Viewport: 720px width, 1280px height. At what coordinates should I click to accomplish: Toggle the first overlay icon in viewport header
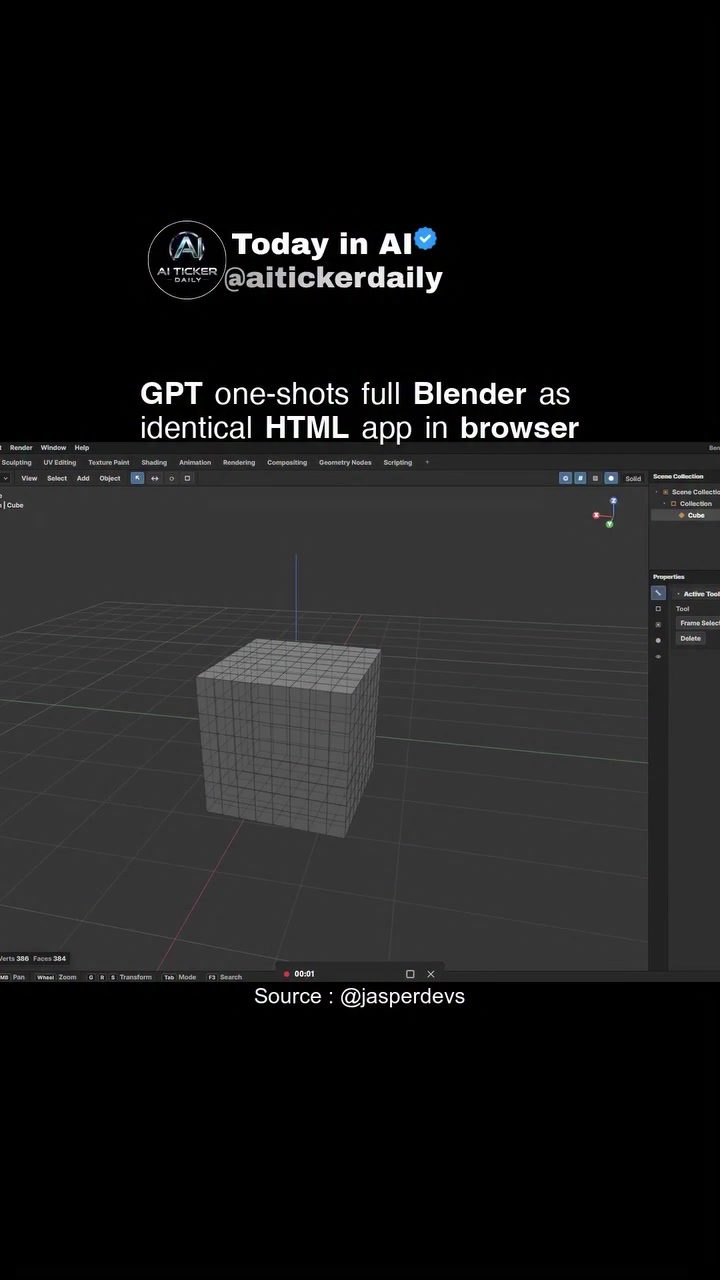point(565,478)
